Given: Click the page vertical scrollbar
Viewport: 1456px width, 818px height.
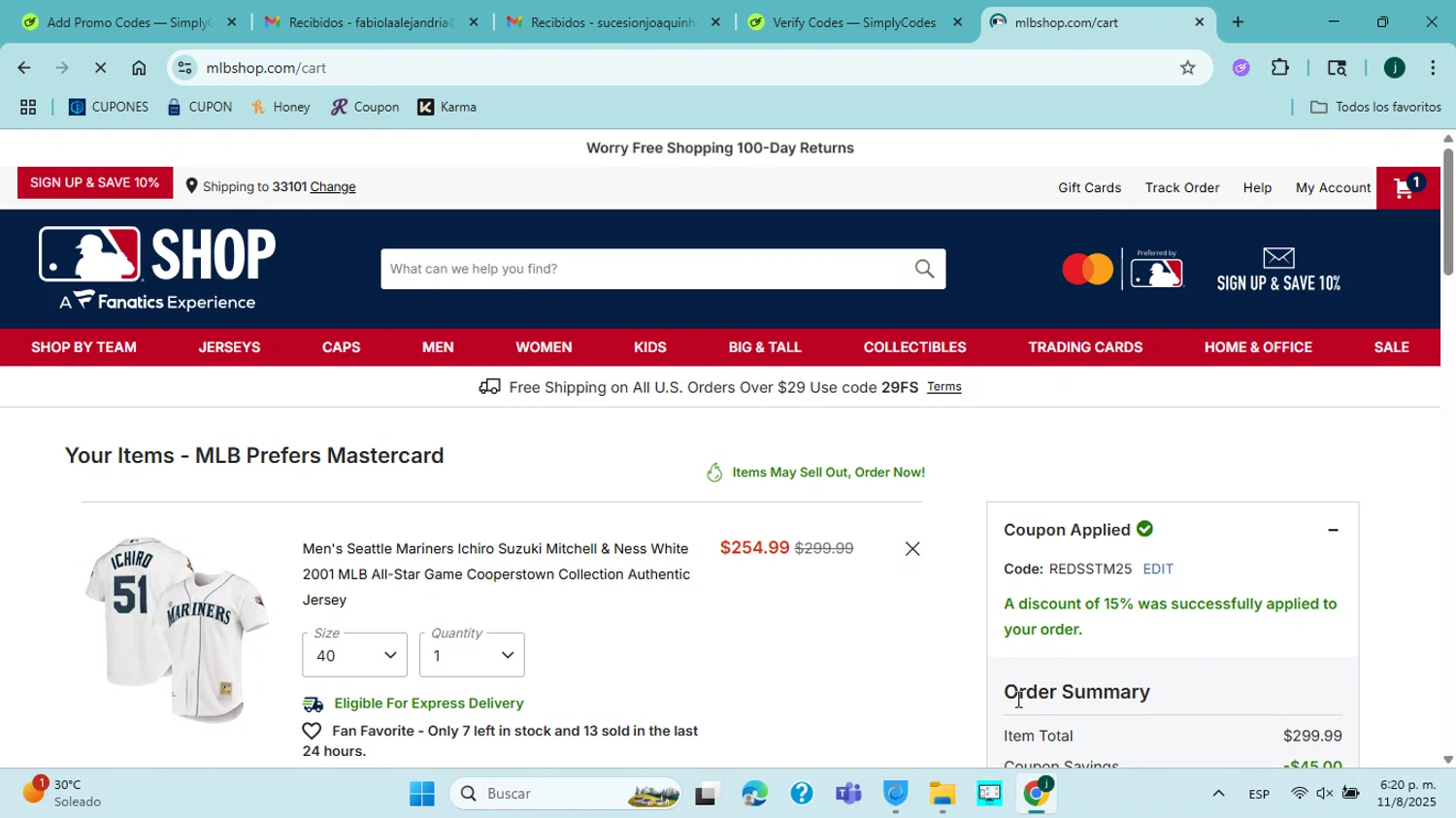Looking at the screenshot, I should tap(1448, 211).
